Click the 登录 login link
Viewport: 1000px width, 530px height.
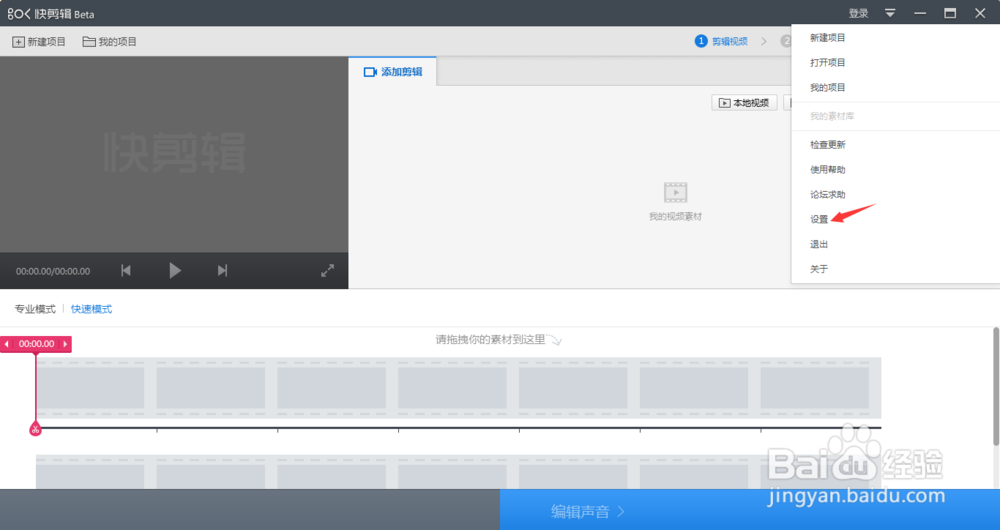point(858,13)
